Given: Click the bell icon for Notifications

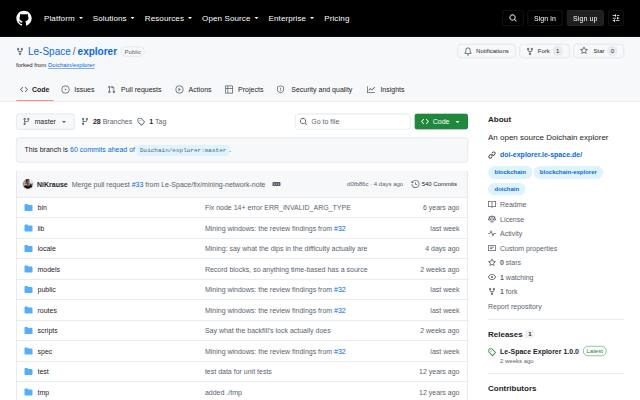Looking at the screenshot, I should tap(468, 51).
